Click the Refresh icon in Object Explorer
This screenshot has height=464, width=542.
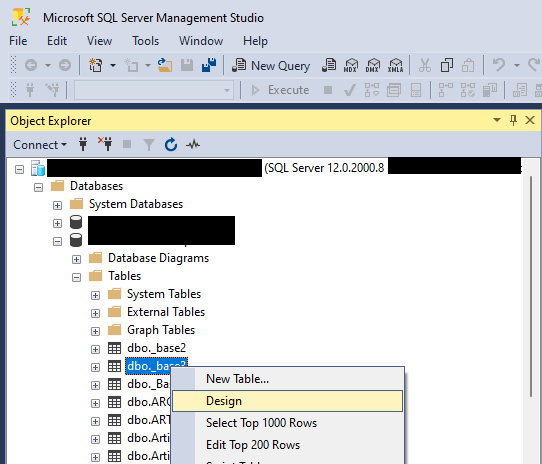click(x=171, y=145)
